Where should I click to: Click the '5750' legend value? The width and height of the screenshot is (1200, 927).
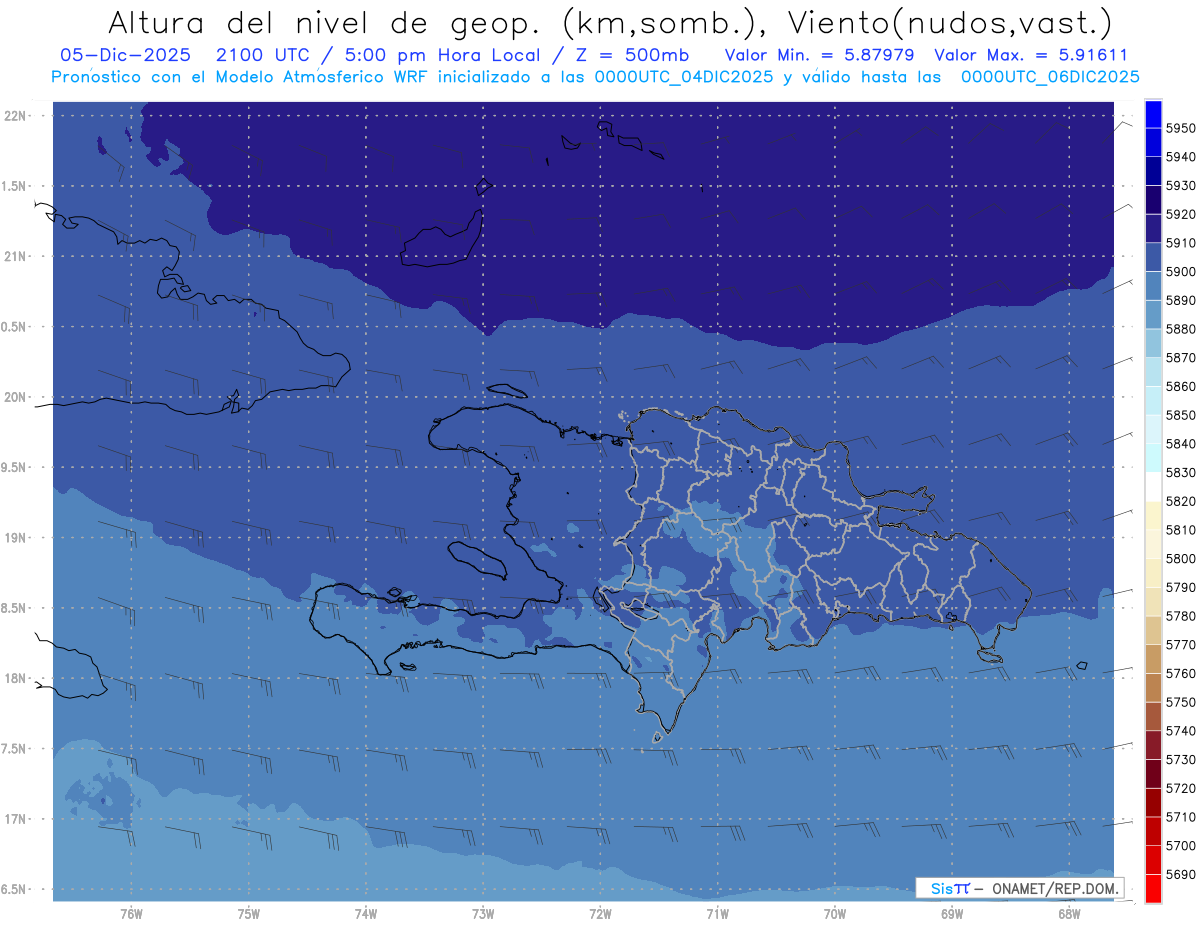(x=1180, y=702)
